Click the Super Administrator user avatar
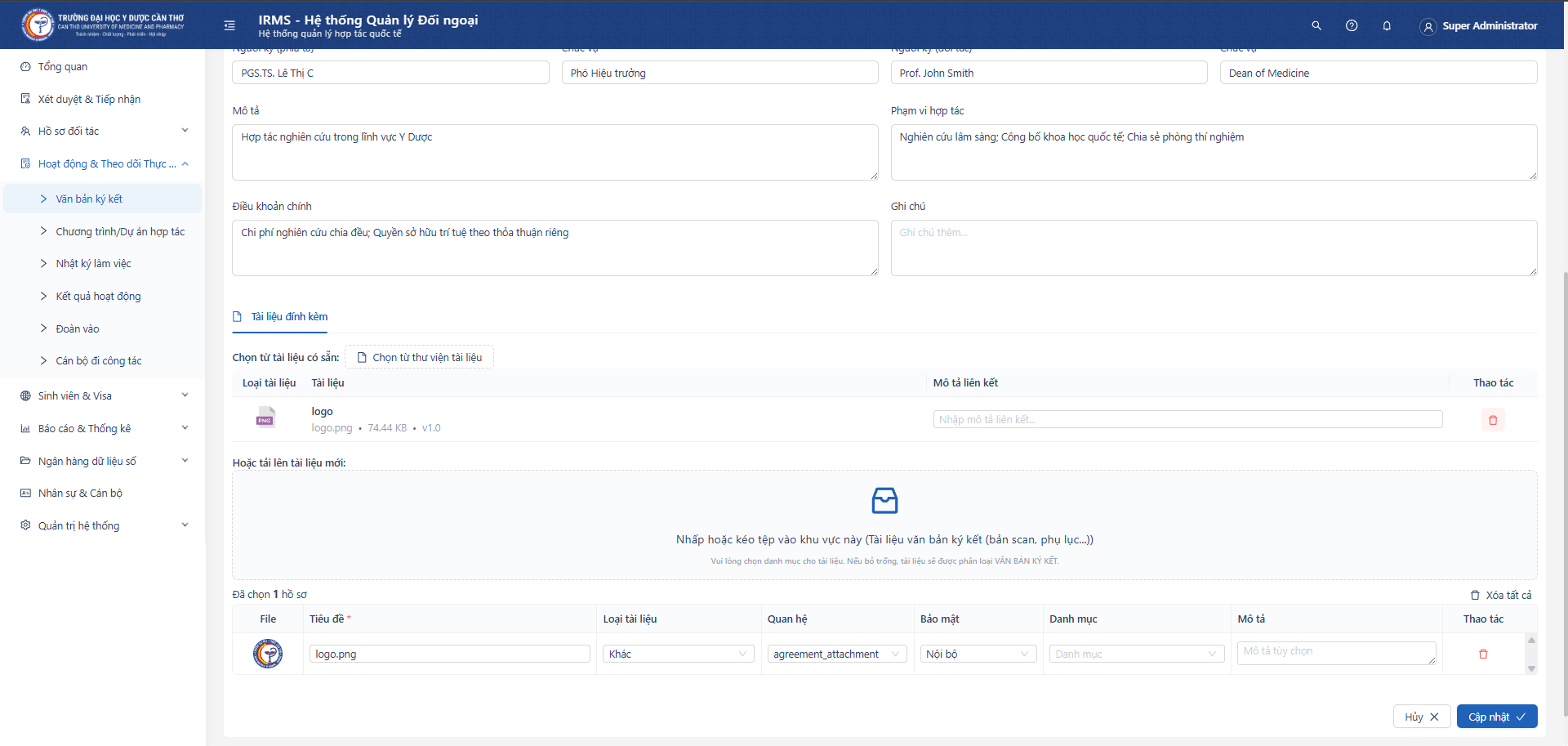 pos(1428,26)
